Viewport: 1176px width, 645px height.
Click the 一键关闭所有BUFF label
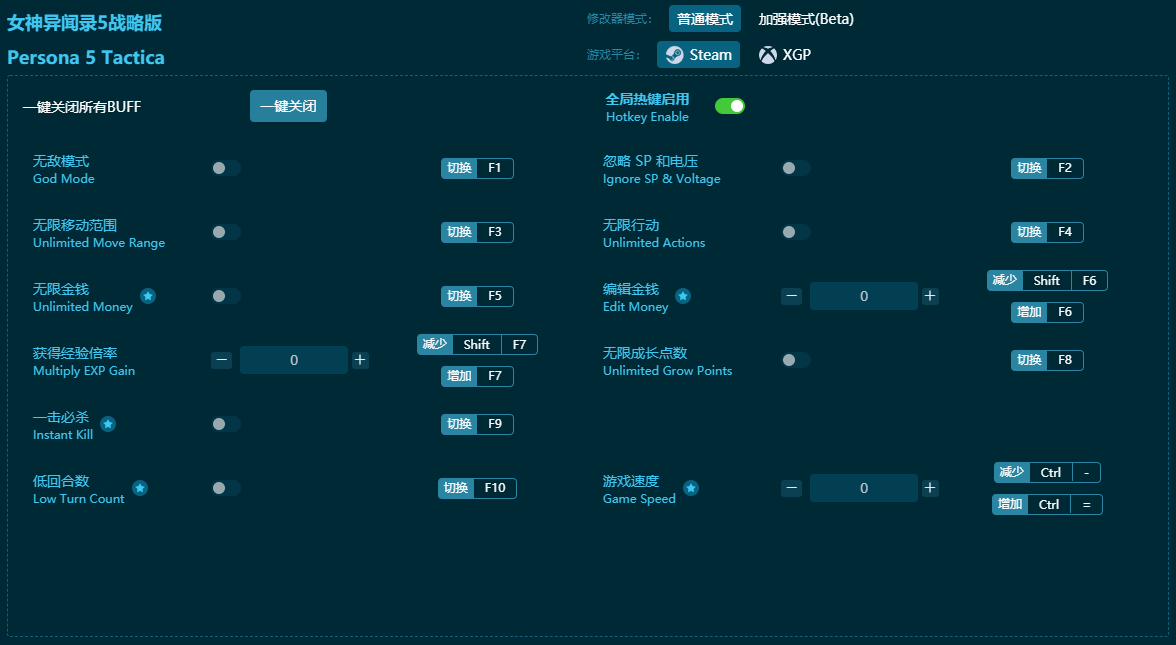point(82,107)
